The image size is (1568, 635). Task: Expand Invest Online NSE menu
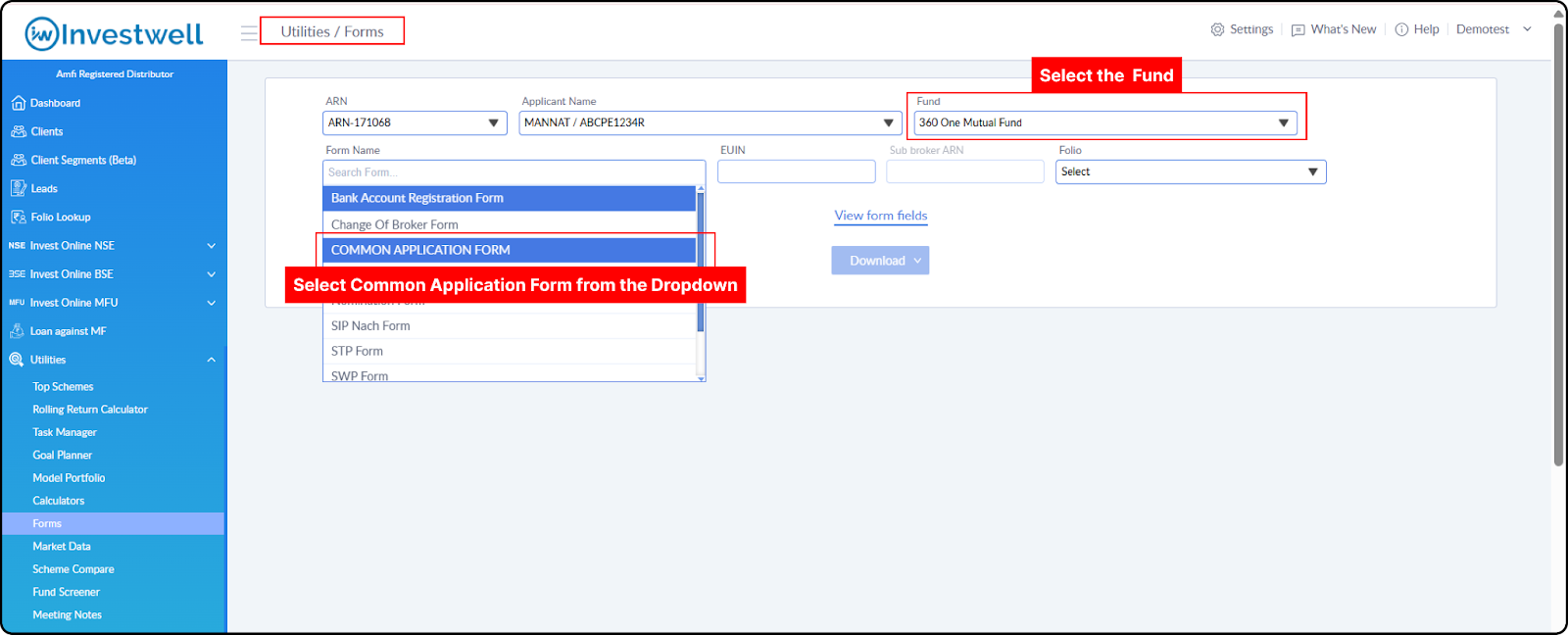[211, 246]
